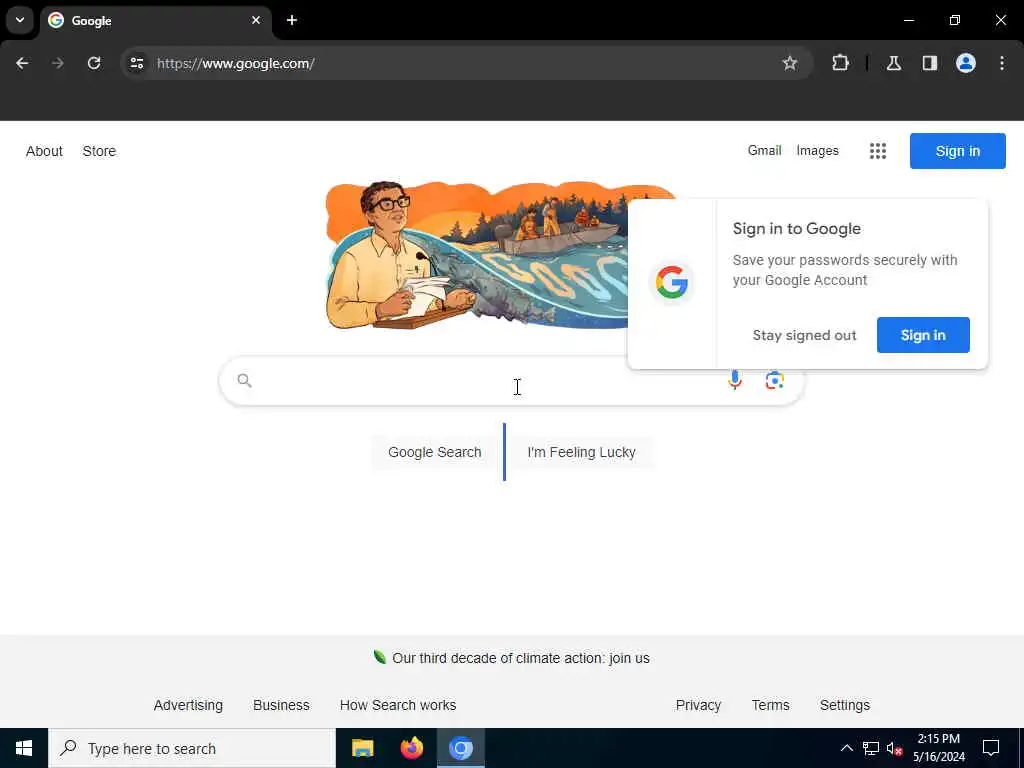Open Firefox from the taskbar
This screenshot has width=1024, height=768.
[411, 748]
